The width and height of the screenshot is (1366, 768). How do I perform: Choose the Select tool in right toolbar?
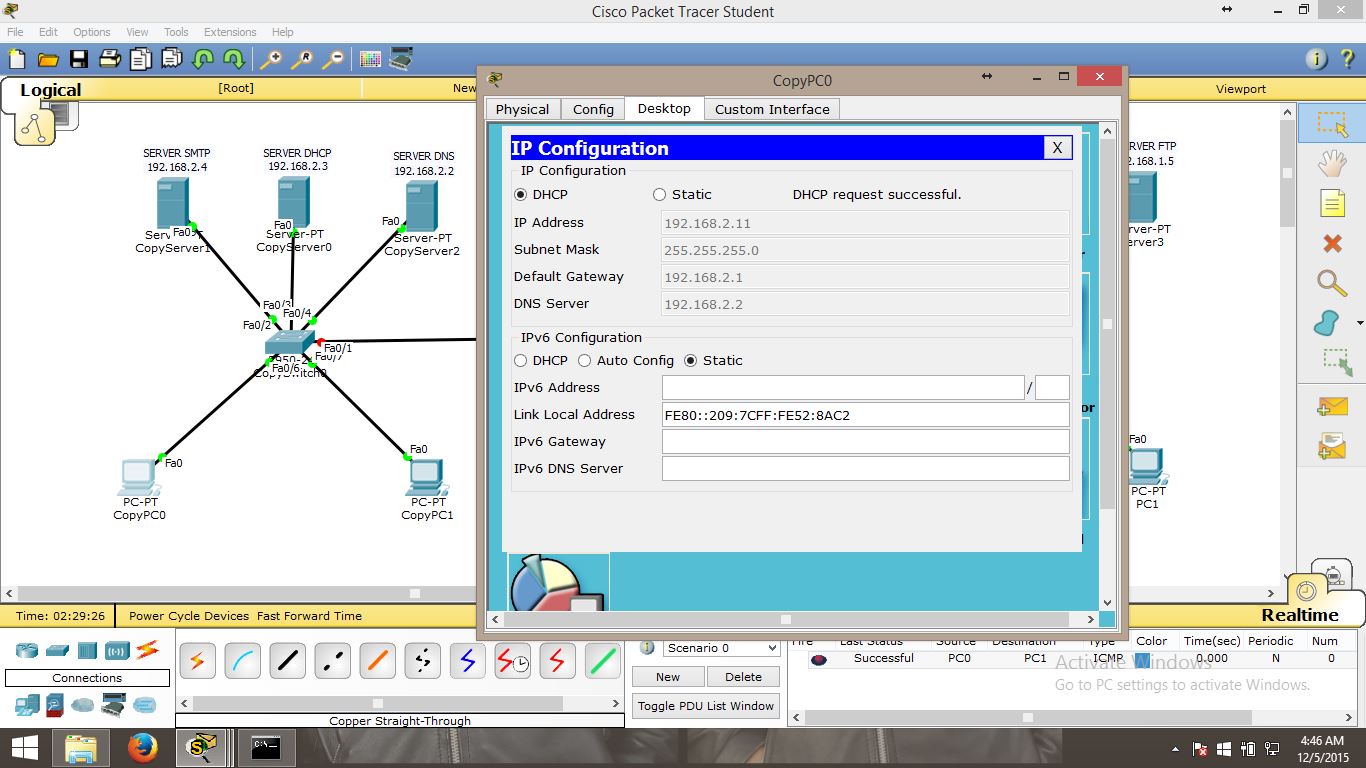coord(1332,124)
